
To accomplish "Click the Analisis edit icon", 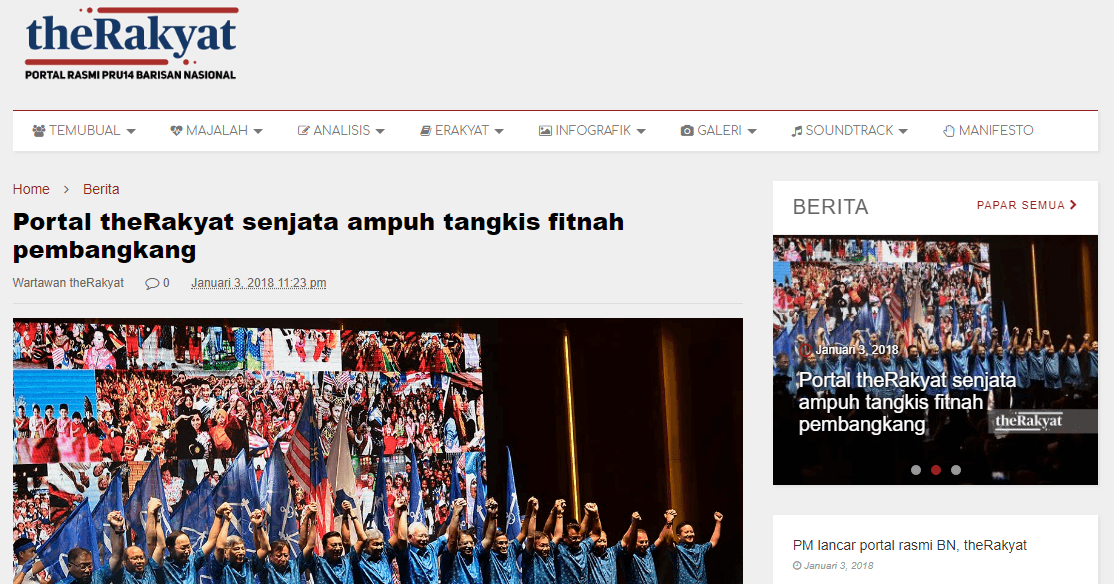I will (x=304, y=131).
